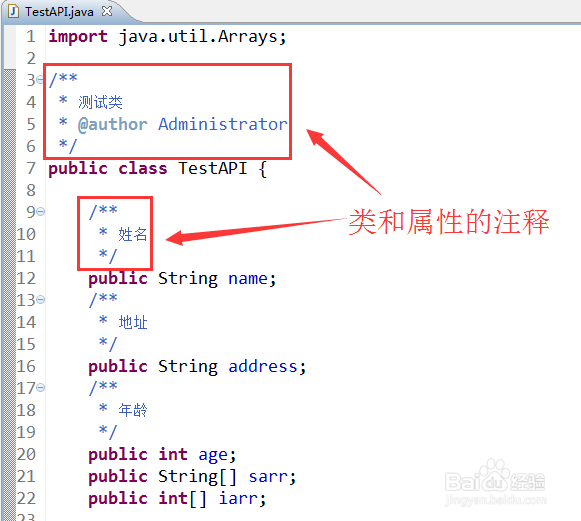Screen dimensions: 581x521
Task: Click the Baidu jingyan watermark logo
Action: click(495, 482)
